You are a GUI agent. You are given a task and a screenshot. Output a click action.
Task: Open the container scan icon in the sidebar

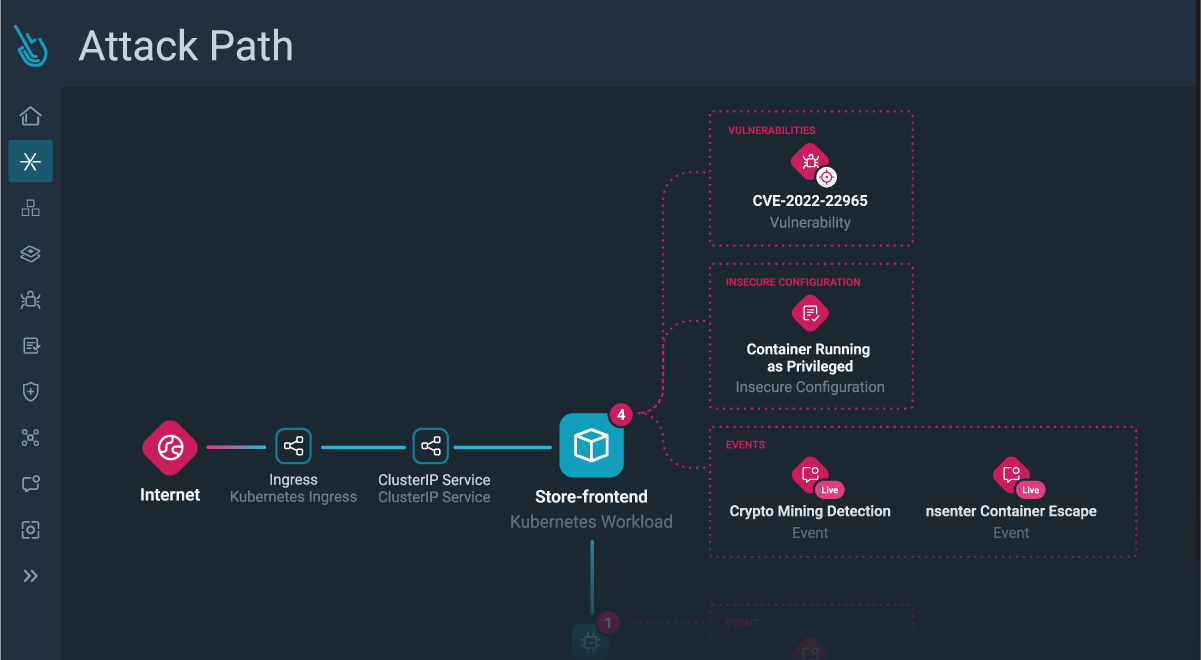(30, 529)
